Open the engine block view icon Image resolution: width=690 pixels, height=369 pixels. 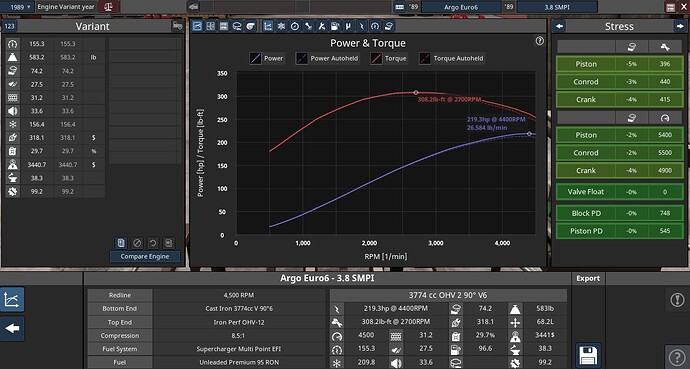pos(237,26)
